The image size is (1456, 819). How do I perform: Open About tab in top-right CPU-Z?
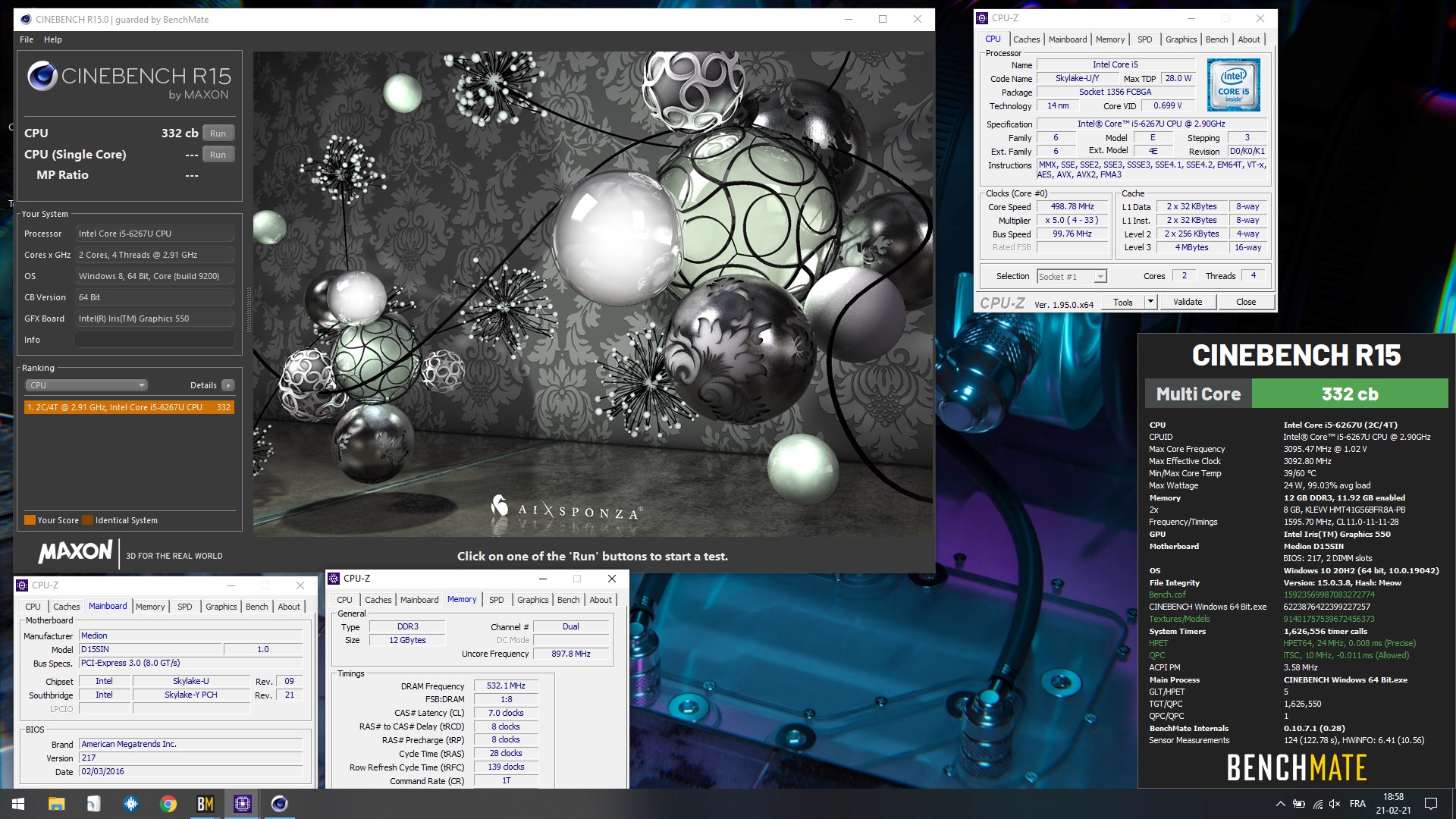[x=1249, y=39]
